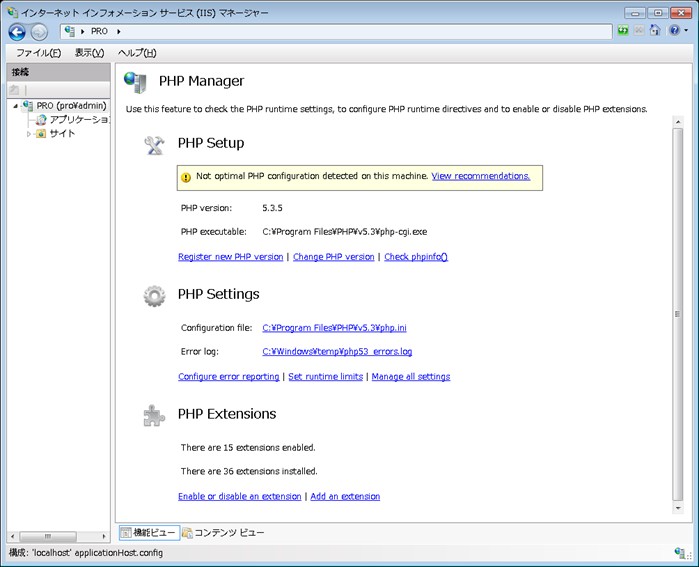Click the connections pane horizontal scrollbar thumb
699x567 pixels.
click(x=48, y=536)
